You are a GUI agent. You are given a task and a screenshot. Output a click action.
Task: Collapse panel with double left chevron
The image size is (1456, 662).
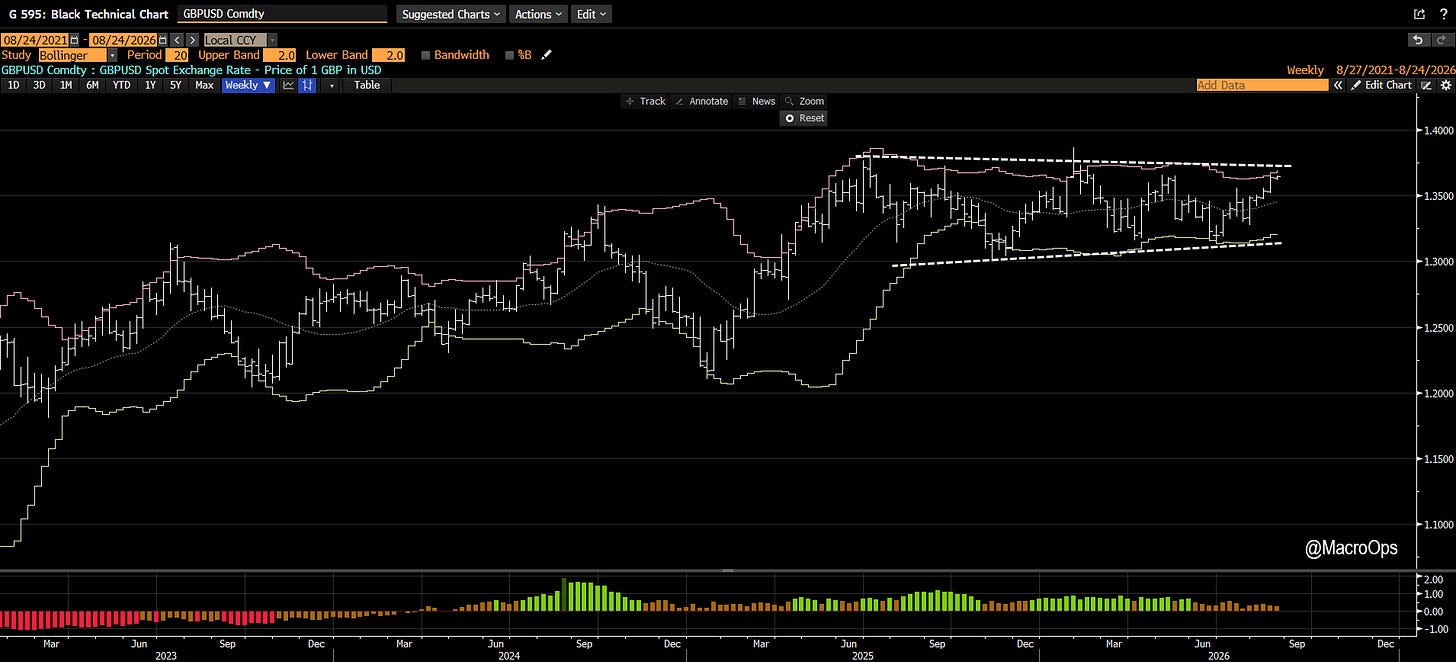[x=1337, y=85]
